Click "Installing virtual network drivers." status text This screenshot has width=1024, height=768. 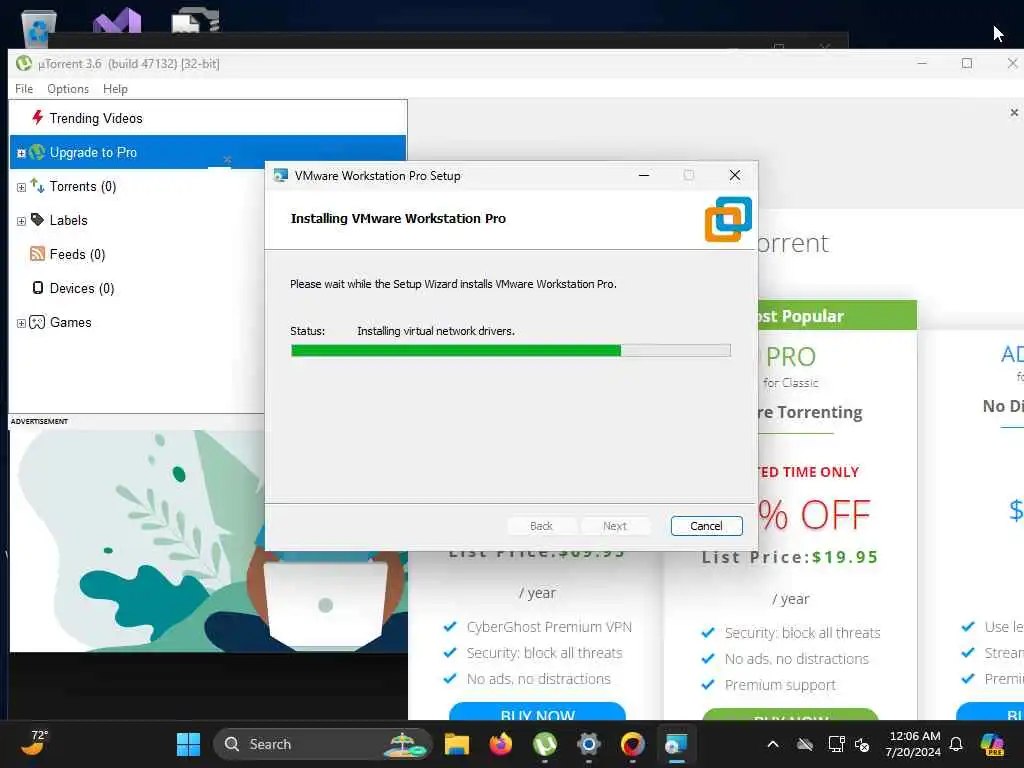[x=436, y=331]
